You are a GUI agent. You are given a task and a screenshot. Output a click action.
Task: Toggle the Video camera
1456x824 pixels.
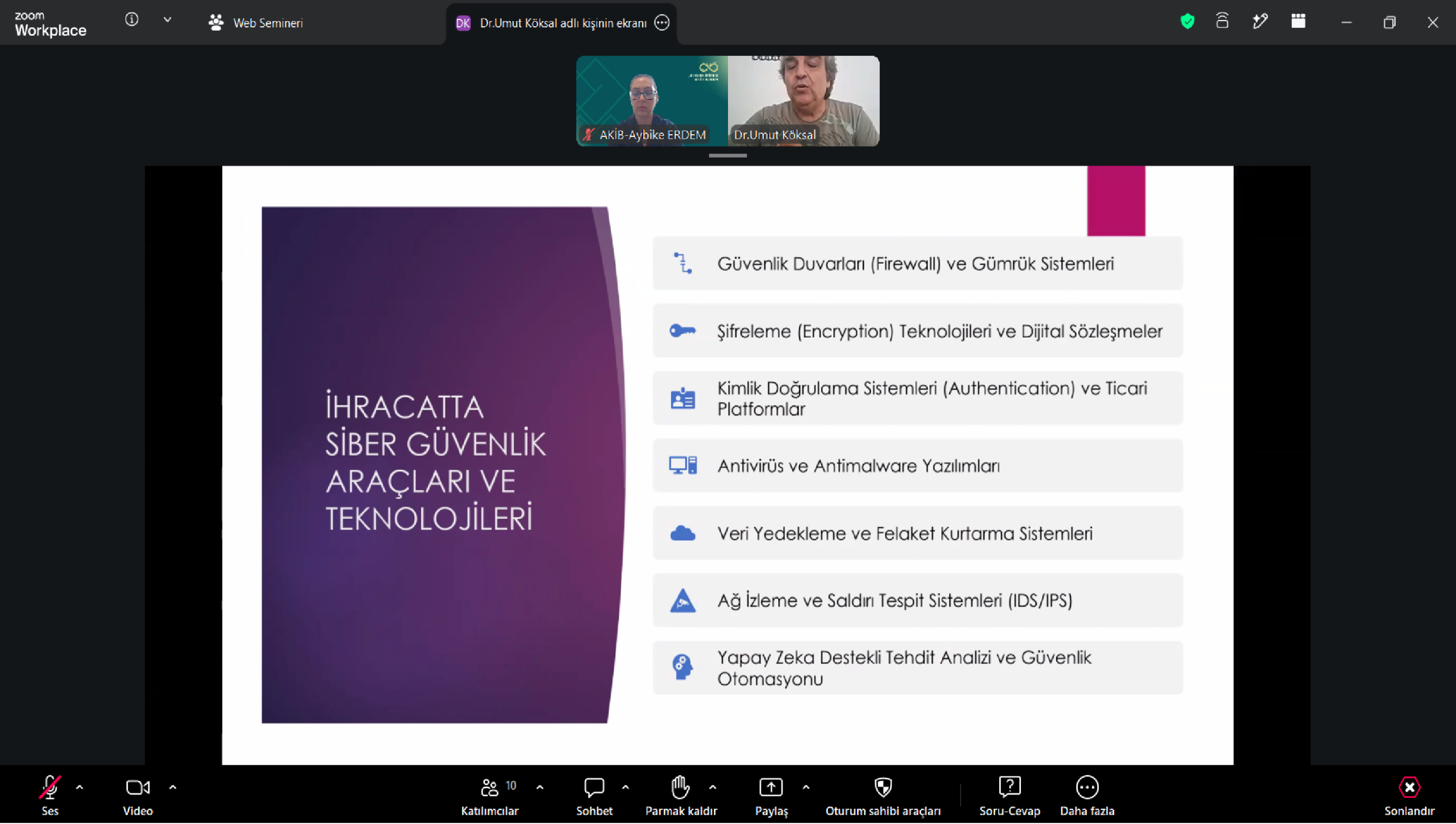[137, 788]
